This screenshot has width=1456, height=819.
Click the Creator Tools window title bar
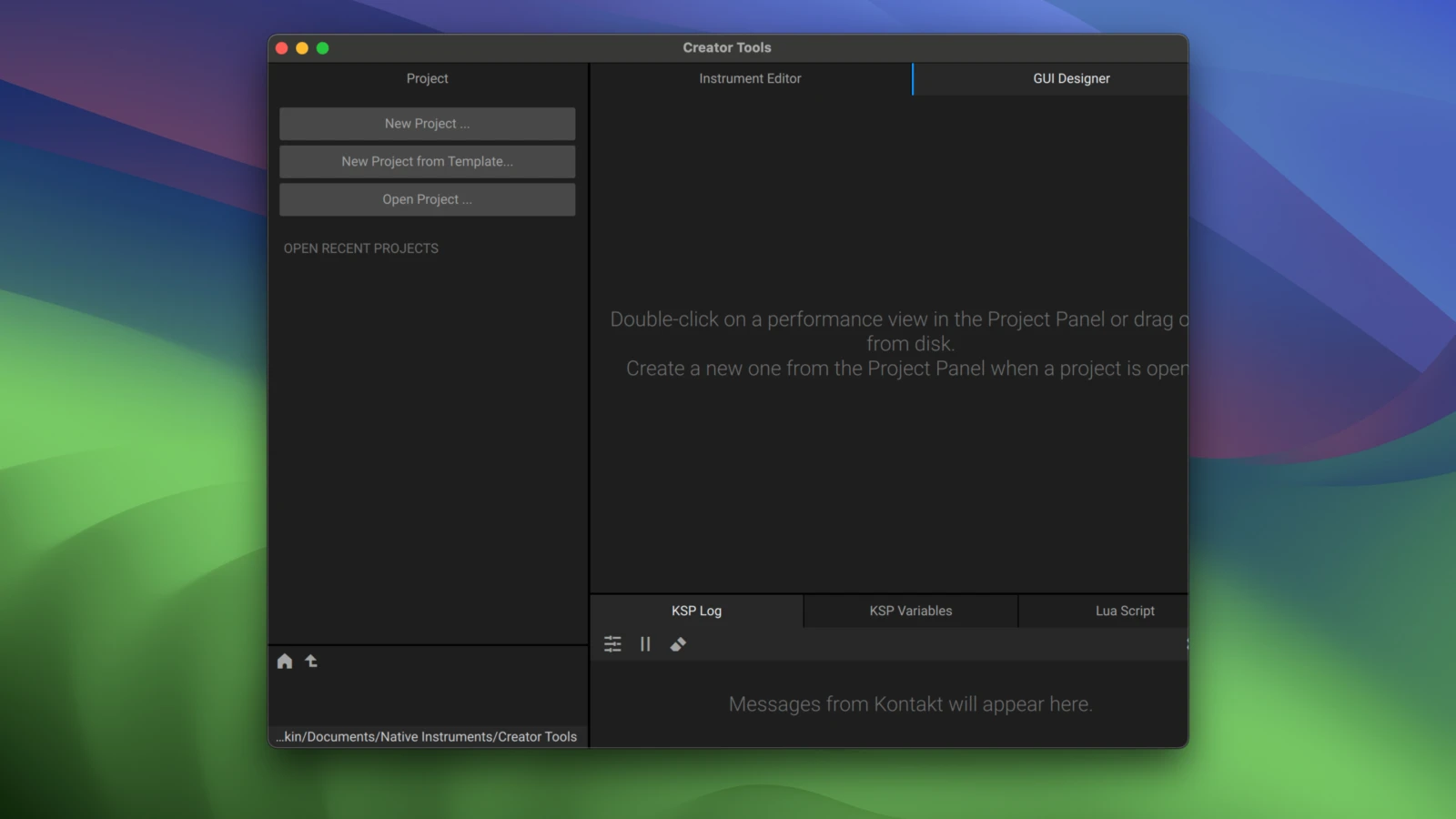[x=727, y=48]
